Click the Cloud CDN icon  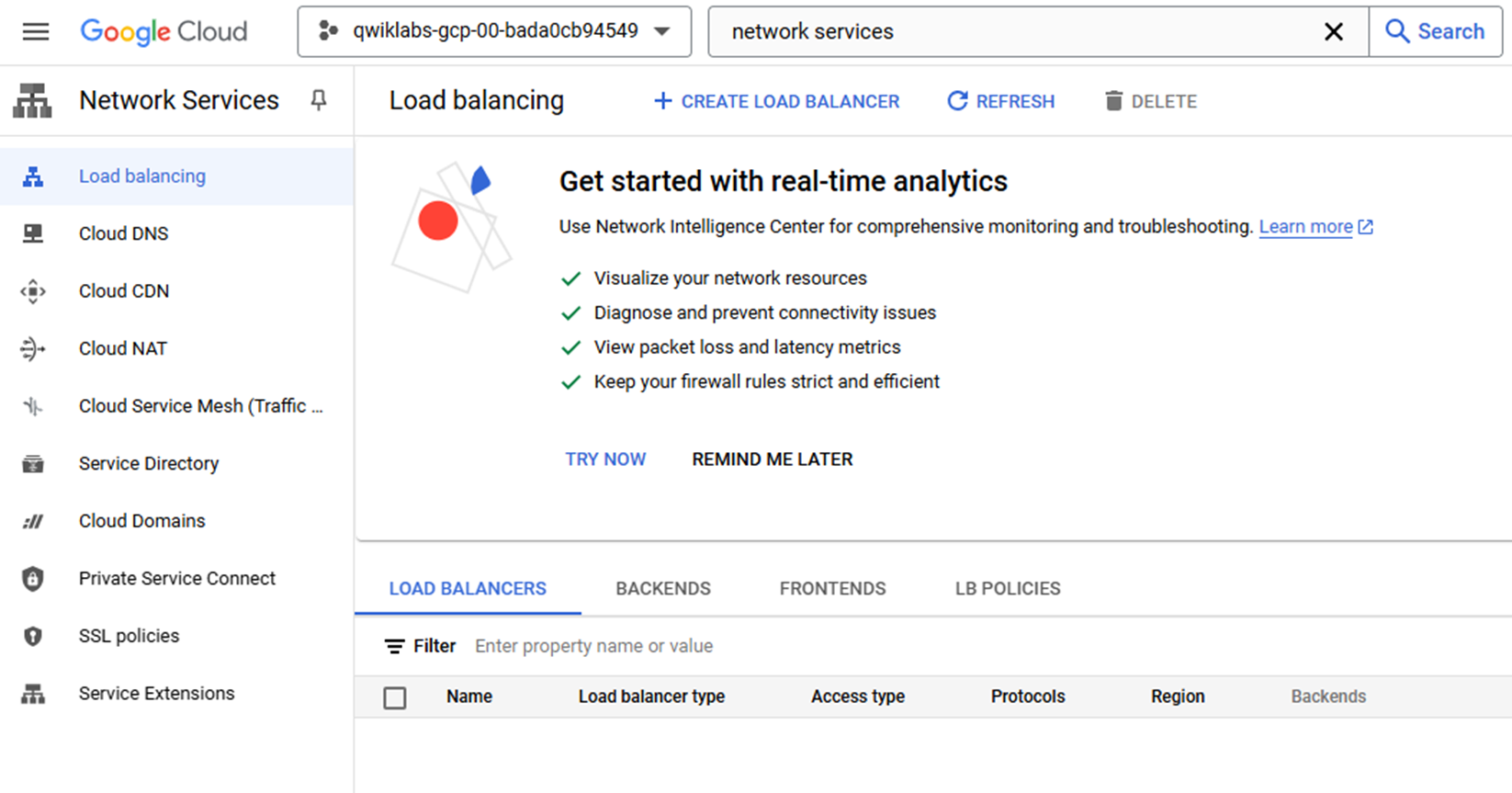click(x=33, y=291)
